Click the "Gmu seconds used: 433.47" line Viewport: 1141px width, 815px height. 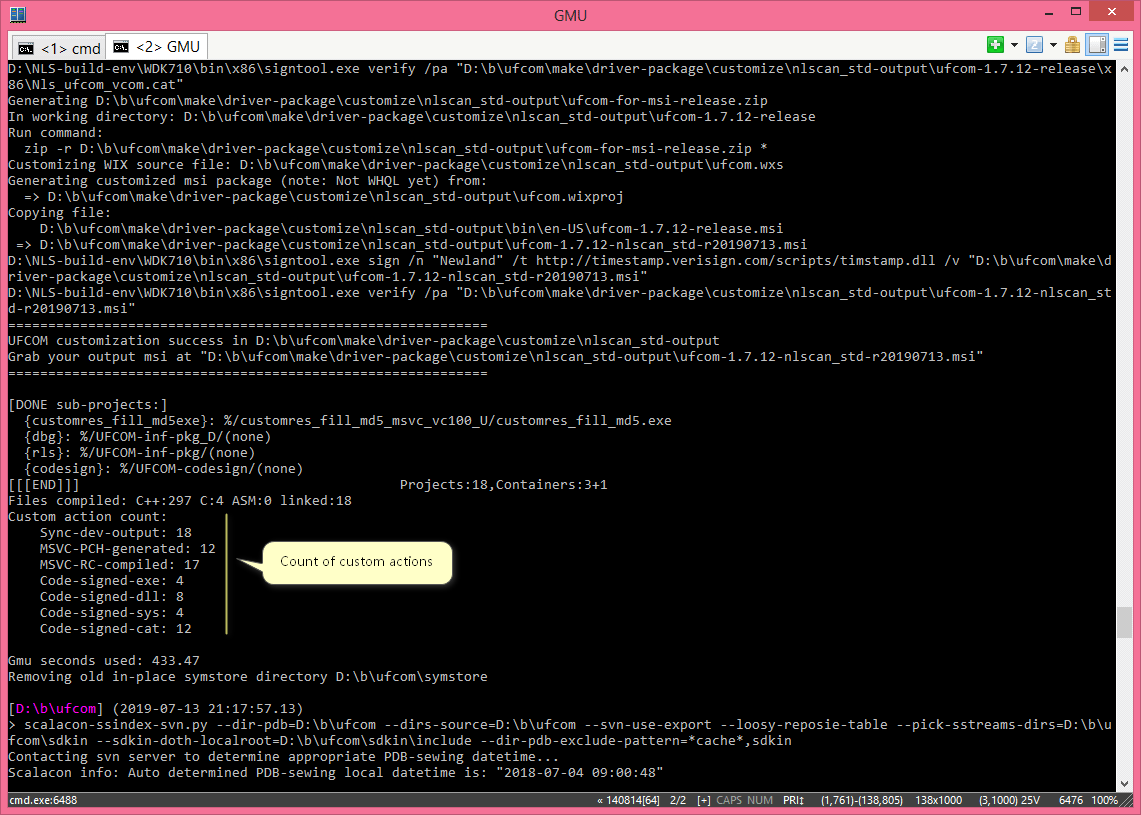[104, 661]
